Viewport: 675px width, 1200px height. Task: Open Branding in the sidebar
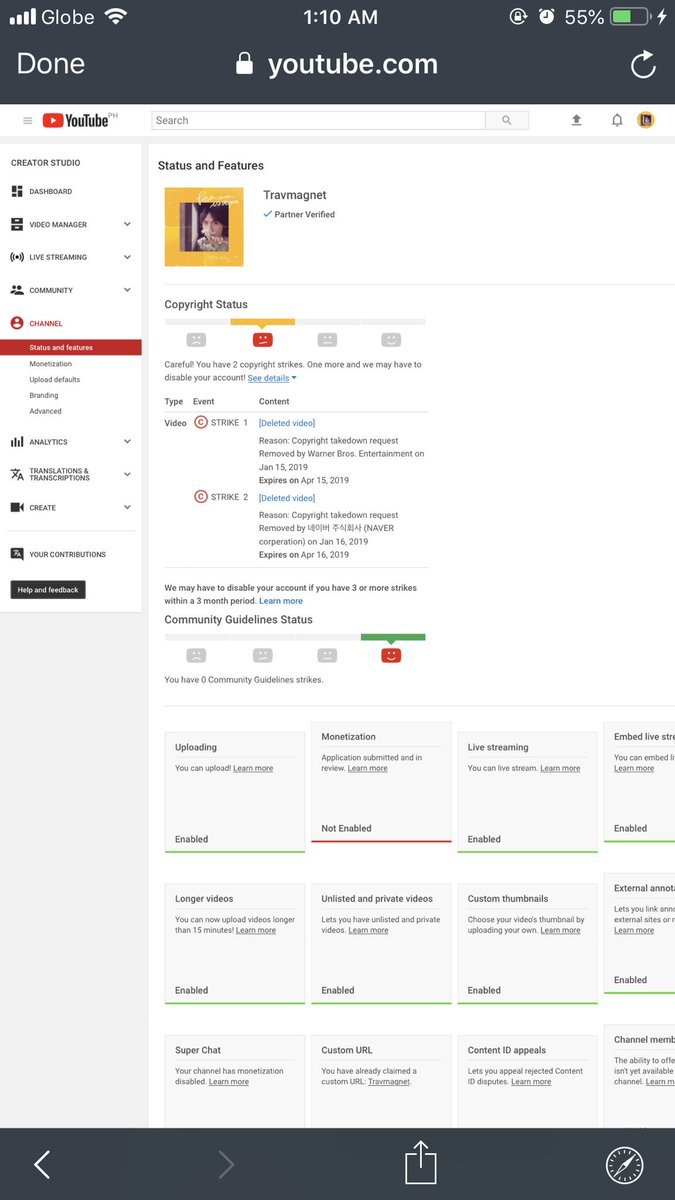point(44,396)
